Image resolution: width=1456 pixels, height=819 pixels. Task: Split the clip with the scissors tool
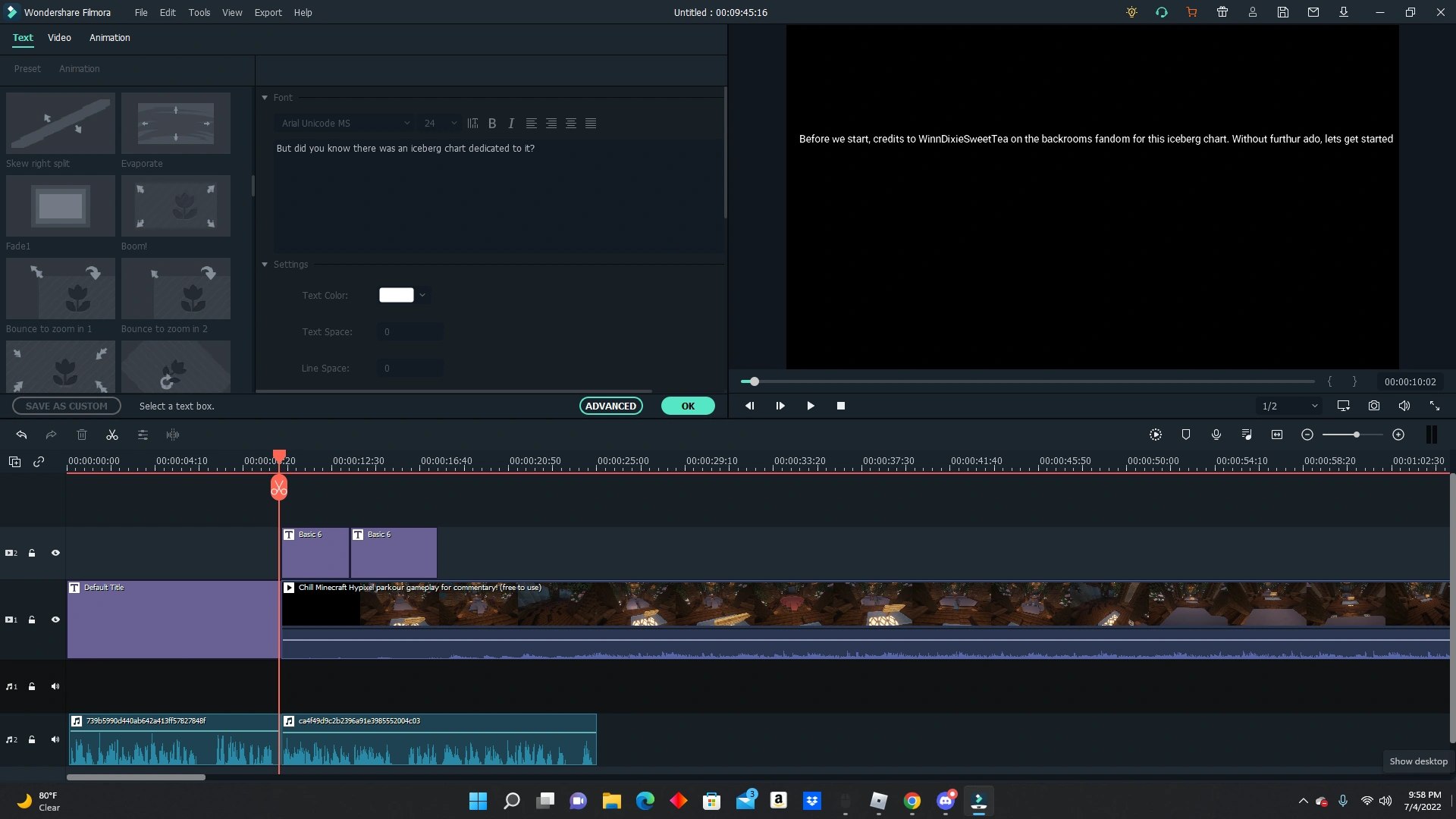pyautogui.click(x=111, y=435)
